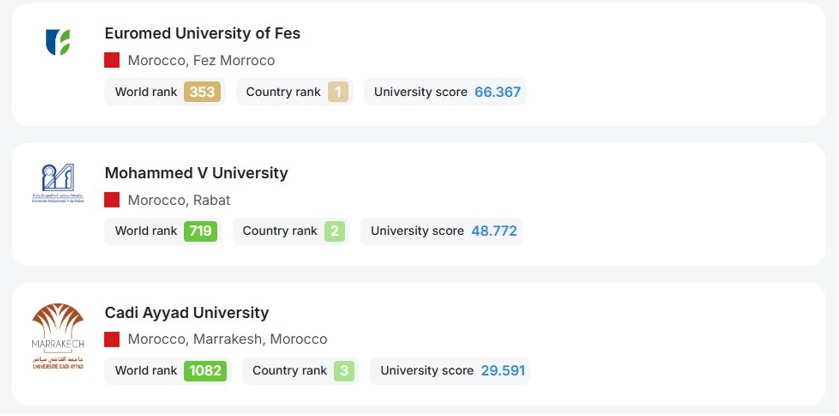Click the world rank 719 badge
Viewport: 839px width, 416px height.
pos(201,231)
